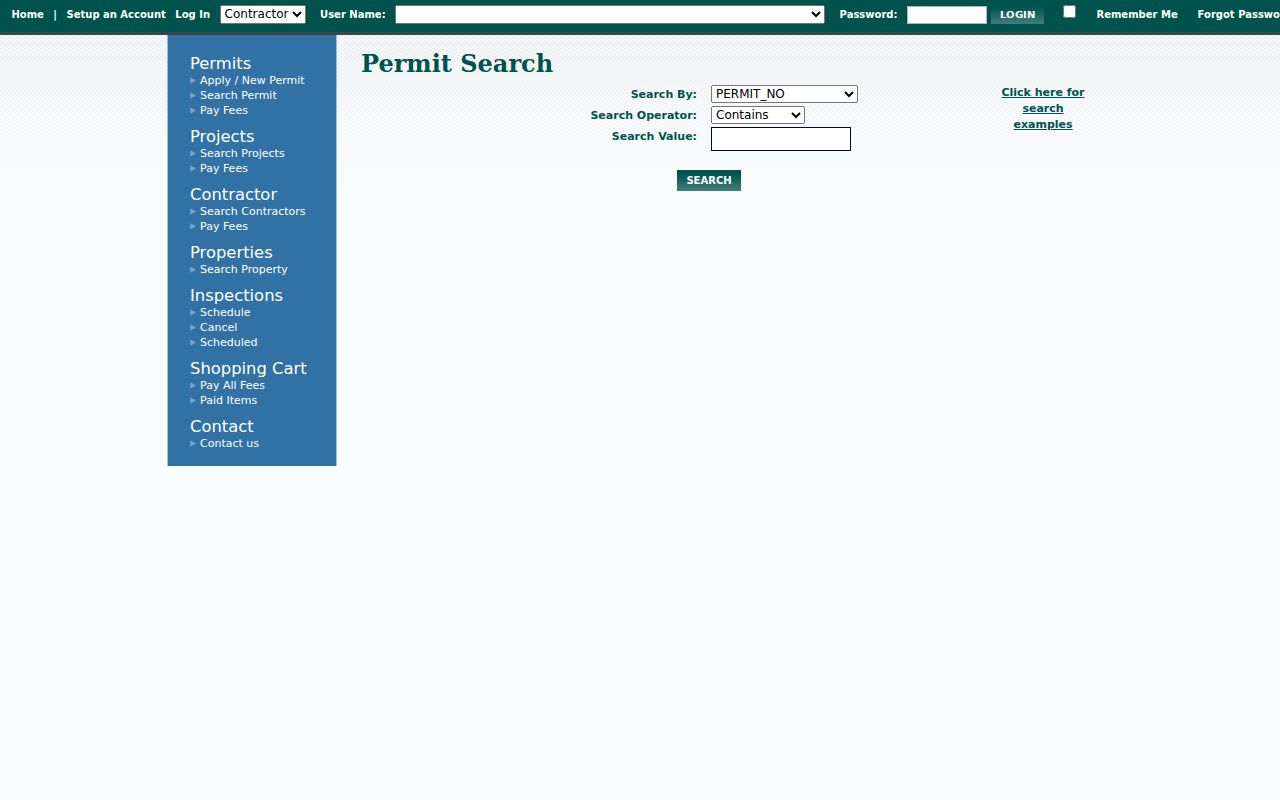Image resolution: width=1280 pixels, height=800 pixels.
Task: Focus the Search Value text field
Action: pos(780,139)
